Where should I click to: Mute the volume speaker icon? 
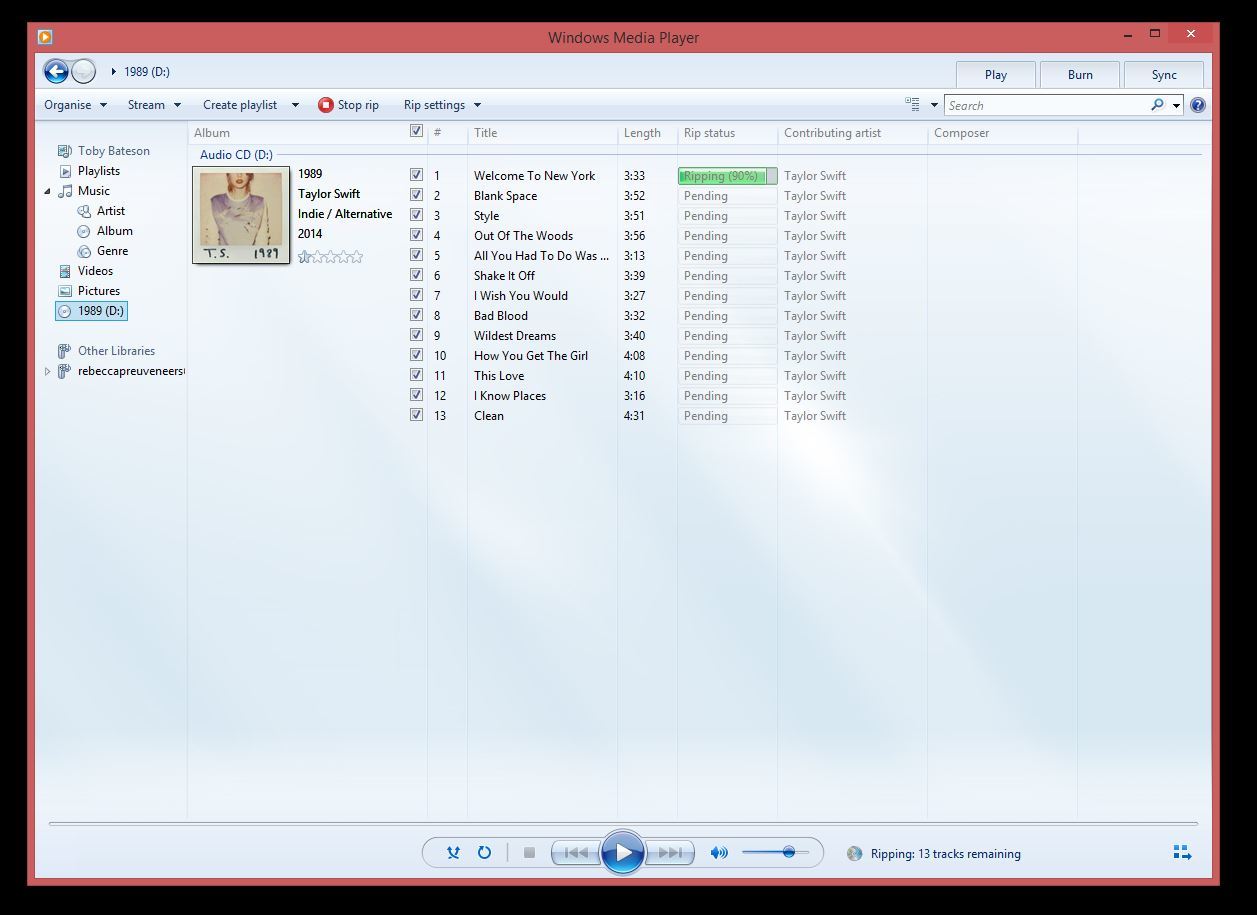(x=718, y=853)
